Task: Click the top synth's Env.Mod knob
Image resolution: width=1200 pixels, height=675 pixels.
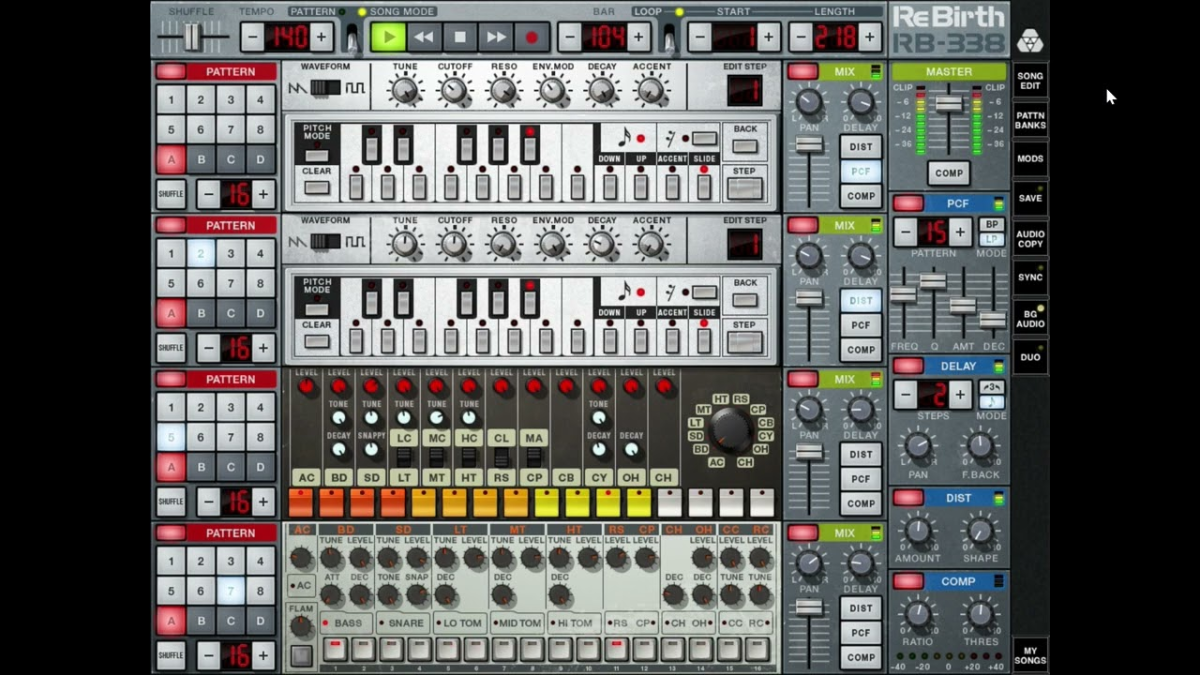Action: click(x=552, y=91)
